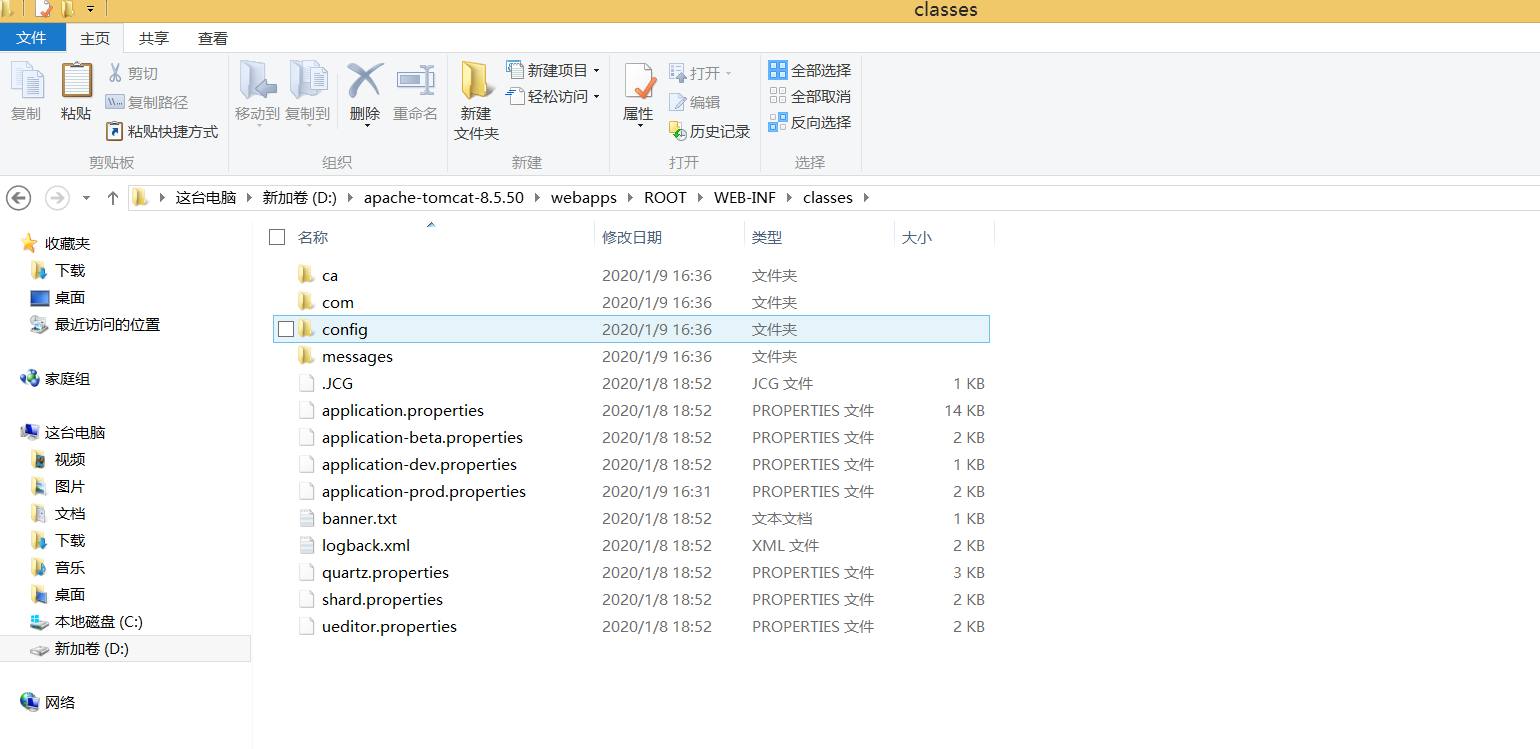
Task: Switch to the Share (共享) ribbon tab
Action: coord(154,38)
